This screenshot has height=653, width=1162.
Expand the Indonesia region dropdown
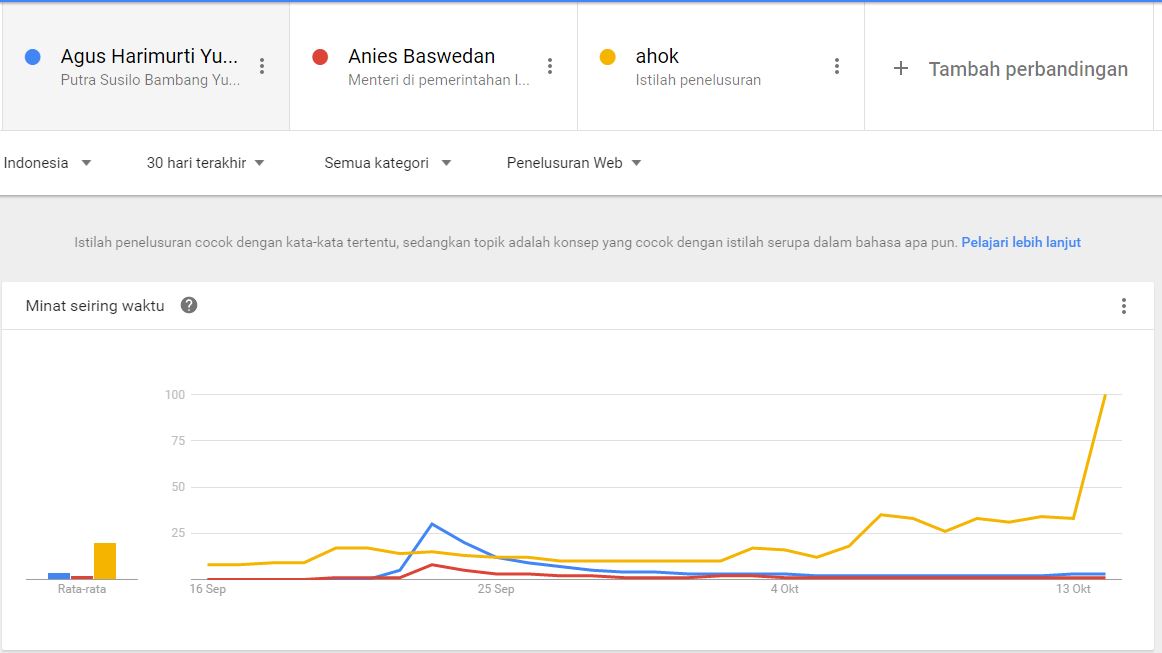tap(48, 163)
